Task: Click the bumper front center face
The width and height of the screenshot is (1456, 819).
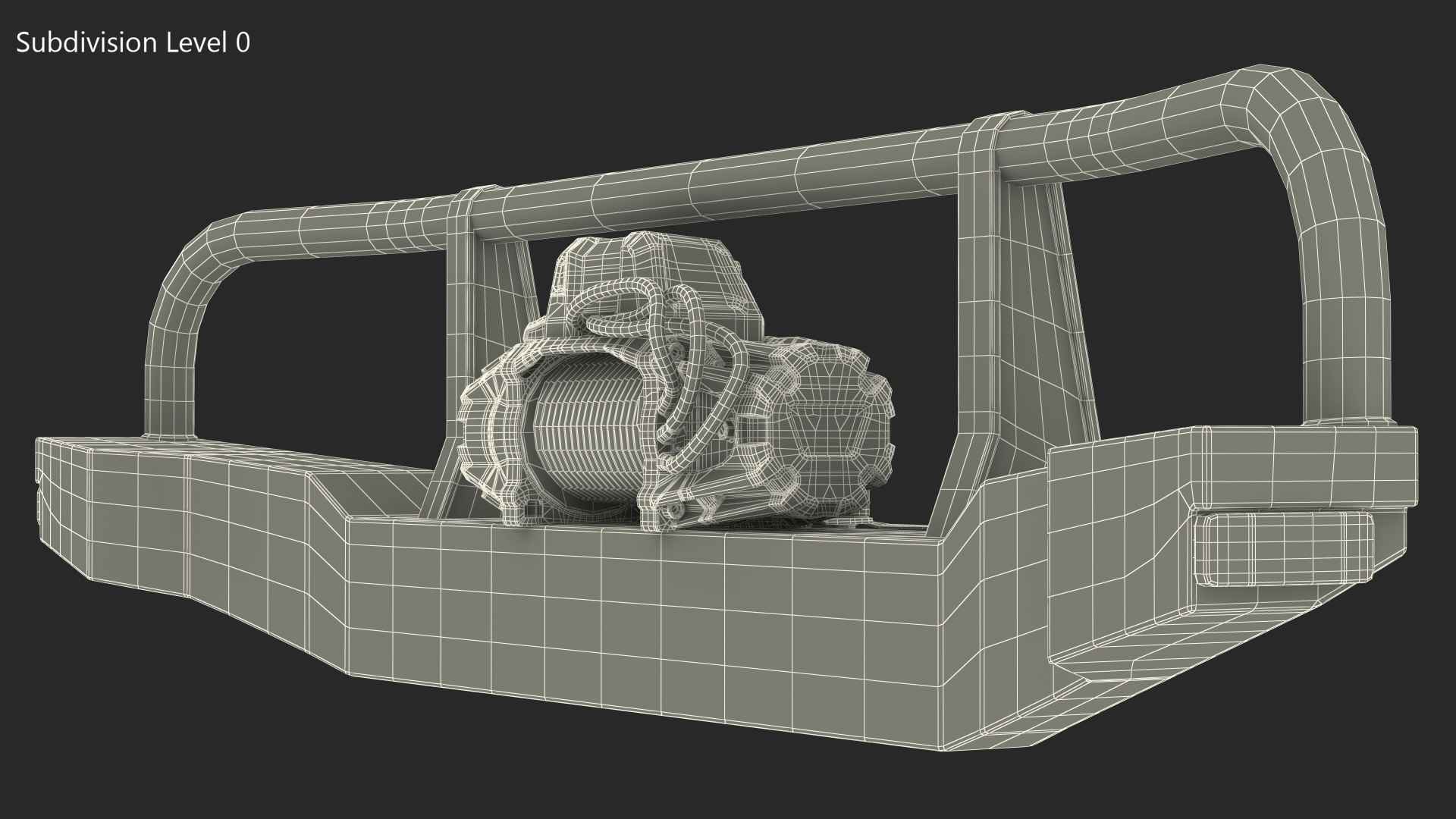Action: pos(645,607)
